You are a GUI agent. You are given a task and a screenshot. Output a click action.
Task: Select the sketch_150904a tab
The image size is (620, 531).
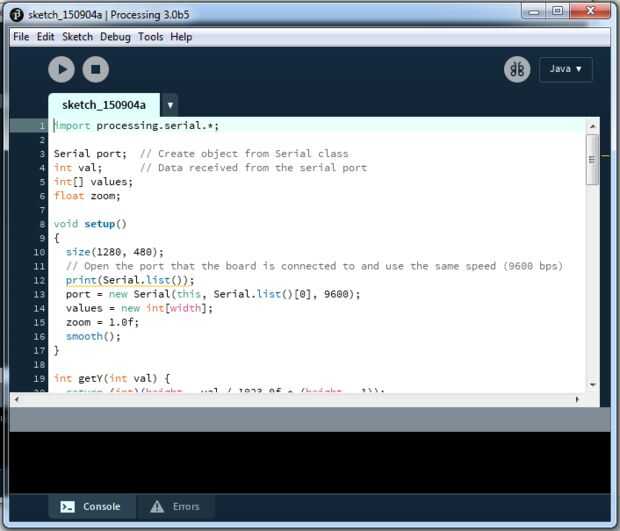(x=104, y=105)
